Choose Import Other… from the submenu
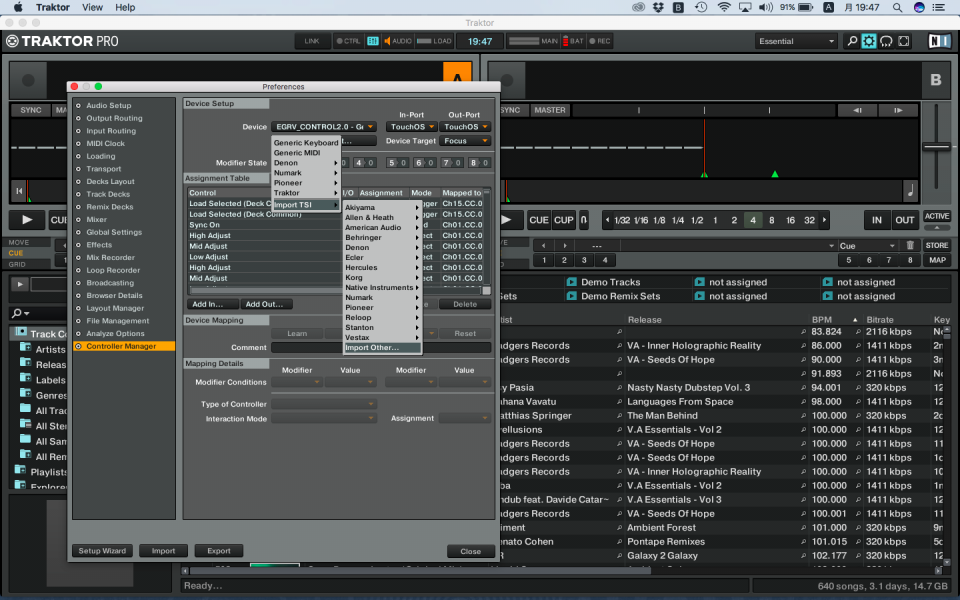 [x=382, y=347]
